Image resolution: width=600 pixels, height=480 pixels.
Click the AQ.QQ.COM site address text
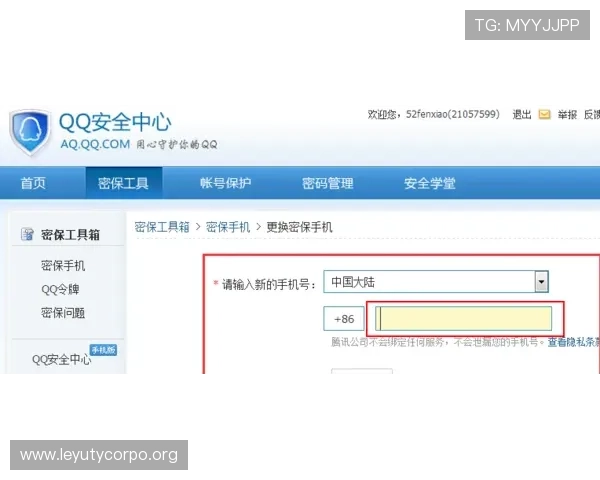[x=95, y=144]
